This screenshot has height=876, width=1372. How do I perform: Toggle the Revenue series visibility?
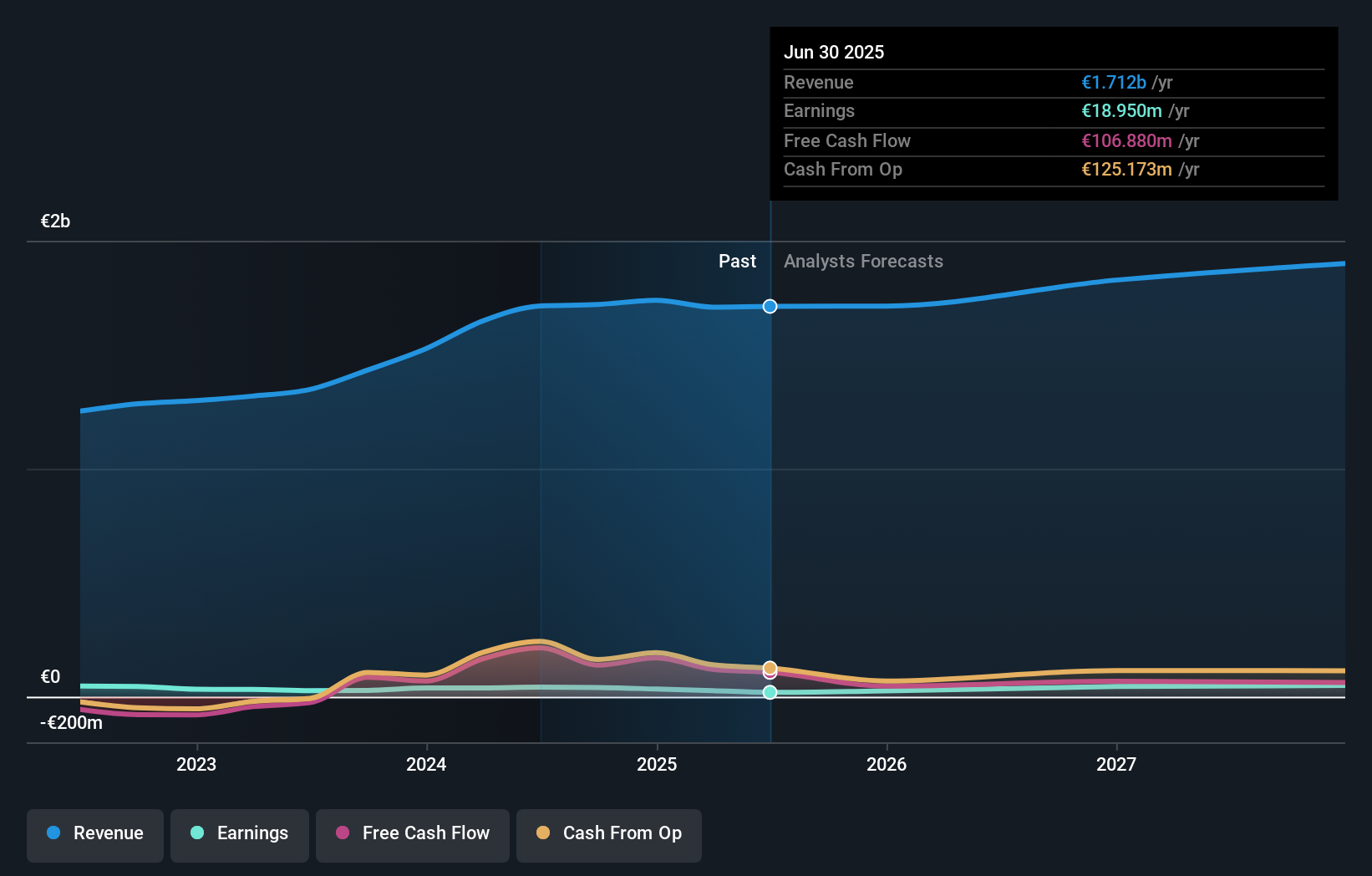point(94,835)
